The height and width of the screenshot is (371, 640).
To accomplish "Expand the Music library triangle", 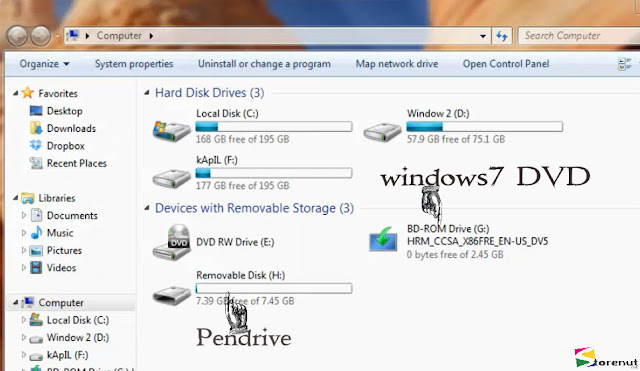I will coord(24,233).
